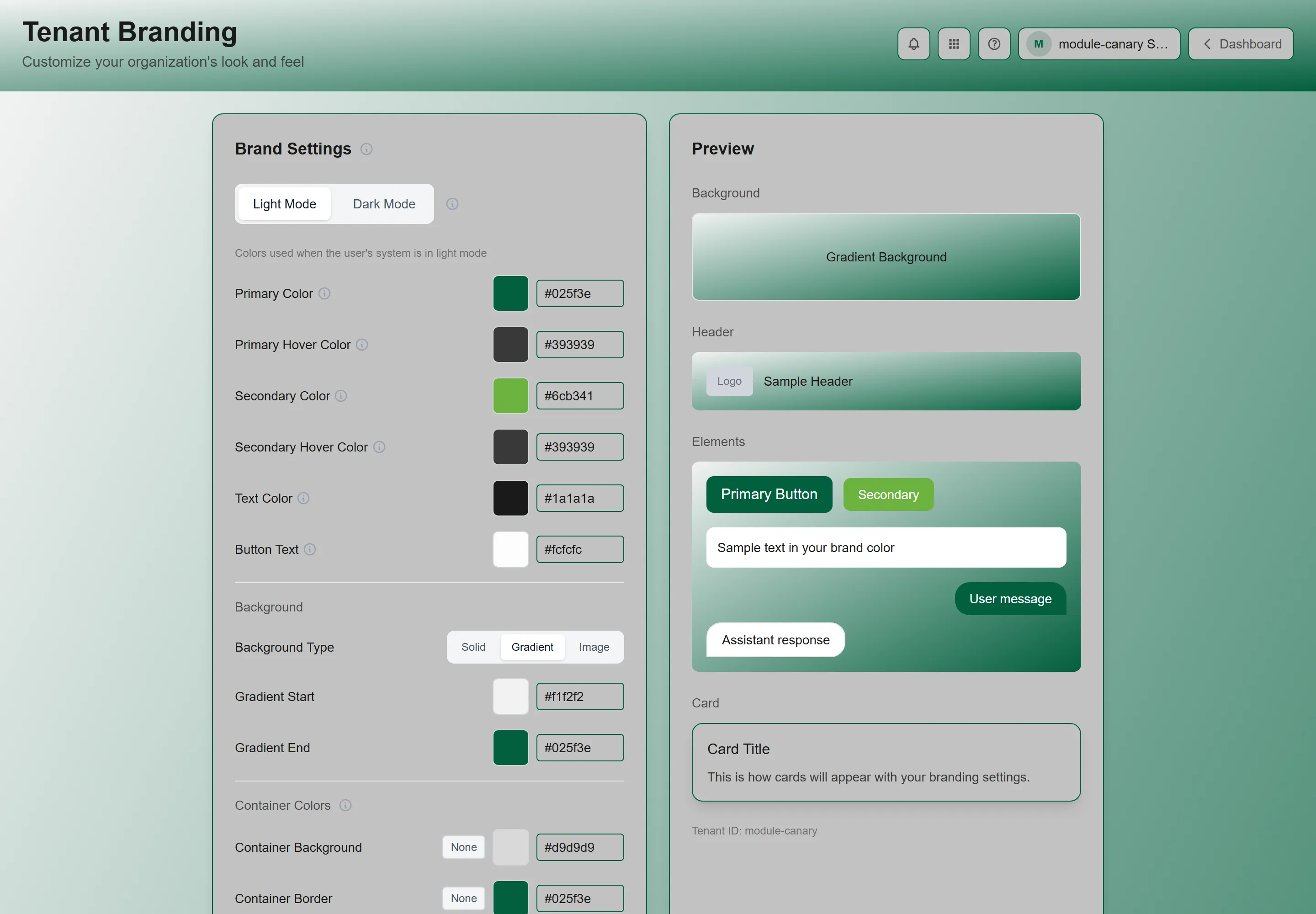Open the Container Border swatch
Image resolution: width=1316 pixels, height=914 pixels.
(x=511, y=898)
